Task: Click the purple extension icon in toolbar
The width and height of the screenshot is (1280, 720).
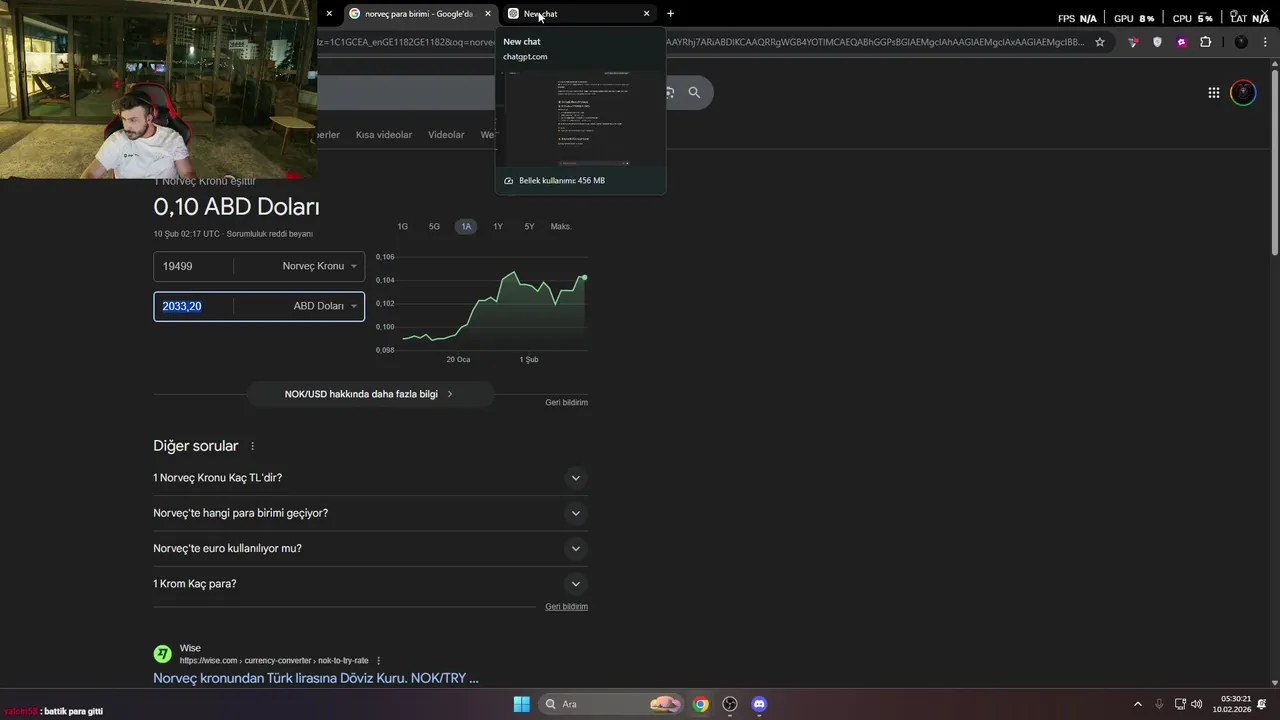Action: [x=1181, y=42]
